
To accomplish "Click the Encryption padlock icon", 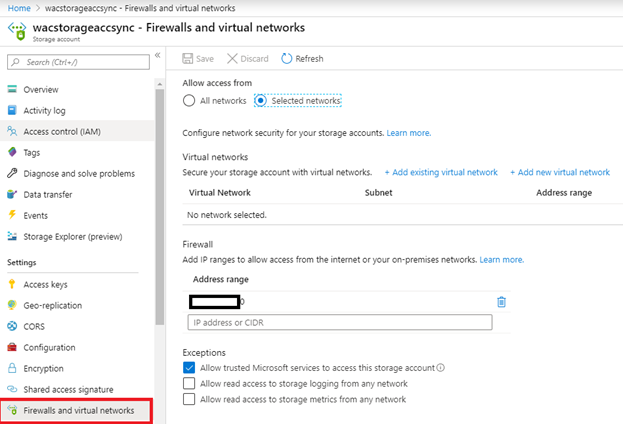I will (12, 368).
